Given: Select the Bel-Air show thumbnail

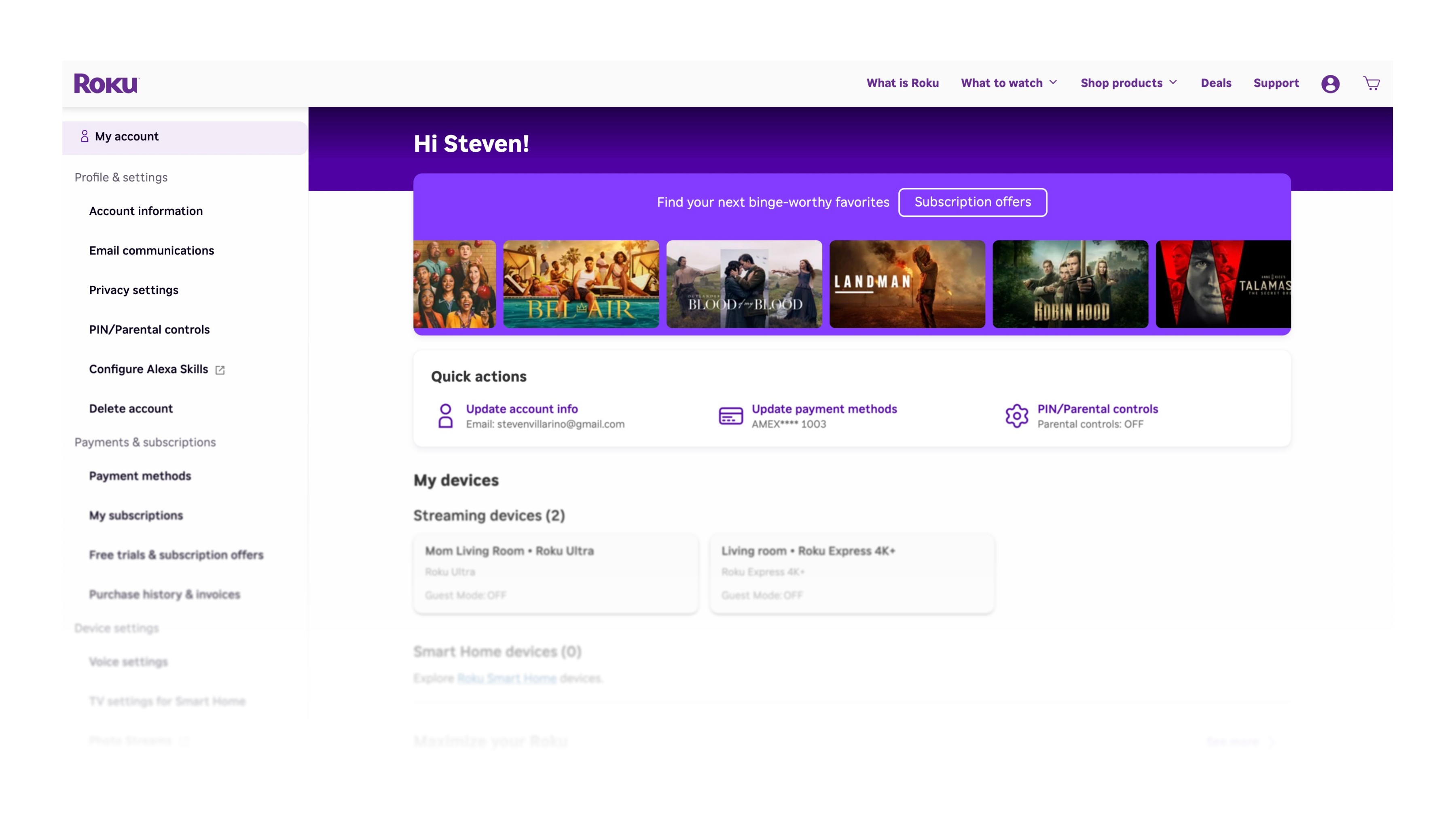Looking at the screenshot, I should click(580, 284).
